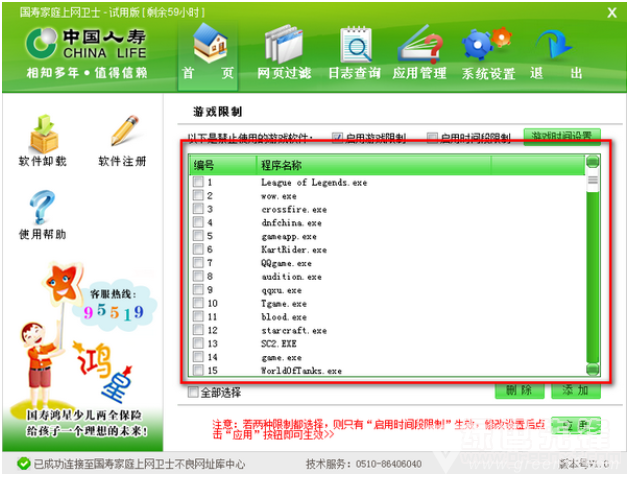Check row 1 League of Legends.exe box
The image size is (630, 478).
198,182
